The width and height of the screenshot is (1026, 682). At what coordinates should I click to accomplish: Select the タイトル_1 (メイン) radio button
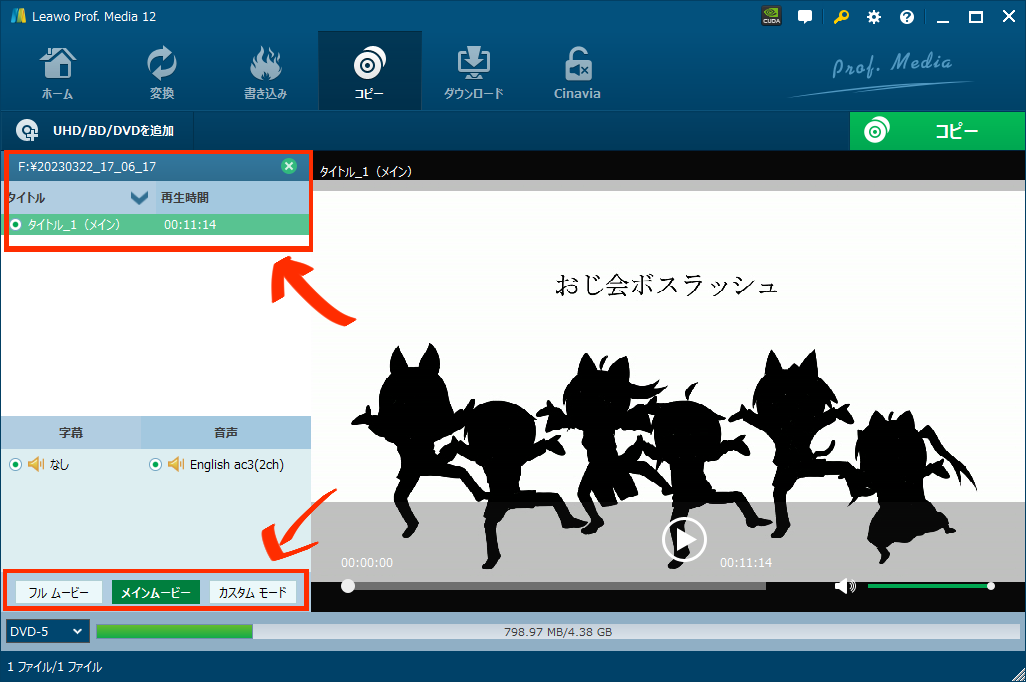click(x=16, y=225)
